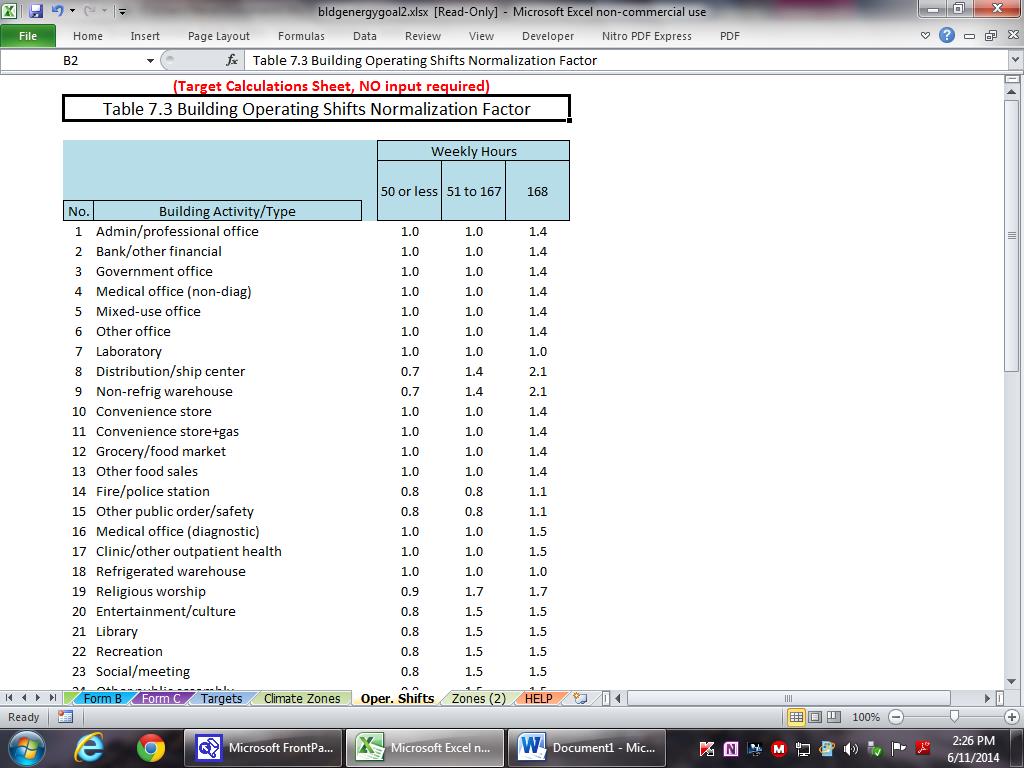Click the Excel application icon in title bar
This screenshot has height=768, width=1024.
coord(9,11)
